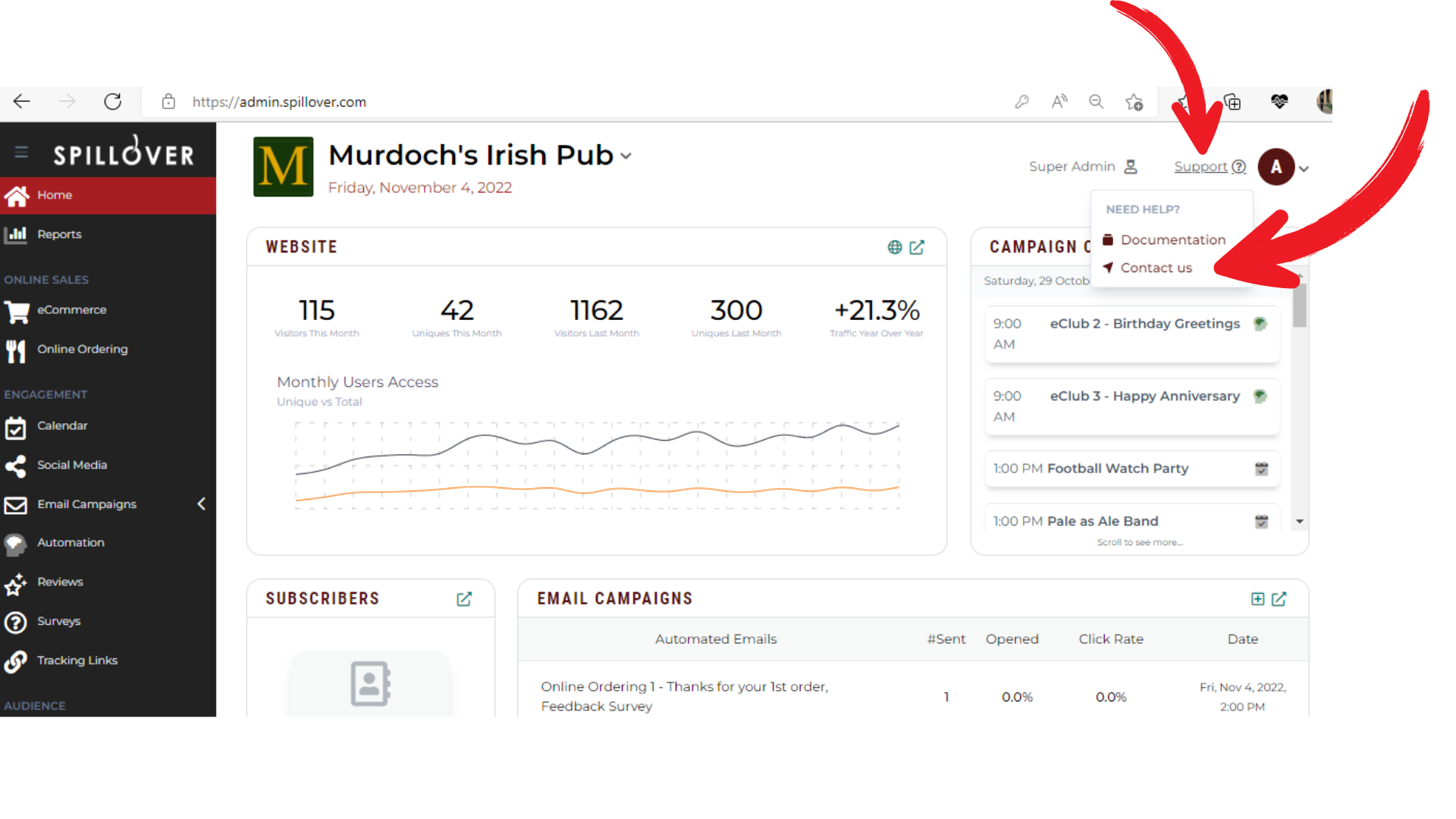
Task: Open Website panel external link icon
Action: [917, 247]
